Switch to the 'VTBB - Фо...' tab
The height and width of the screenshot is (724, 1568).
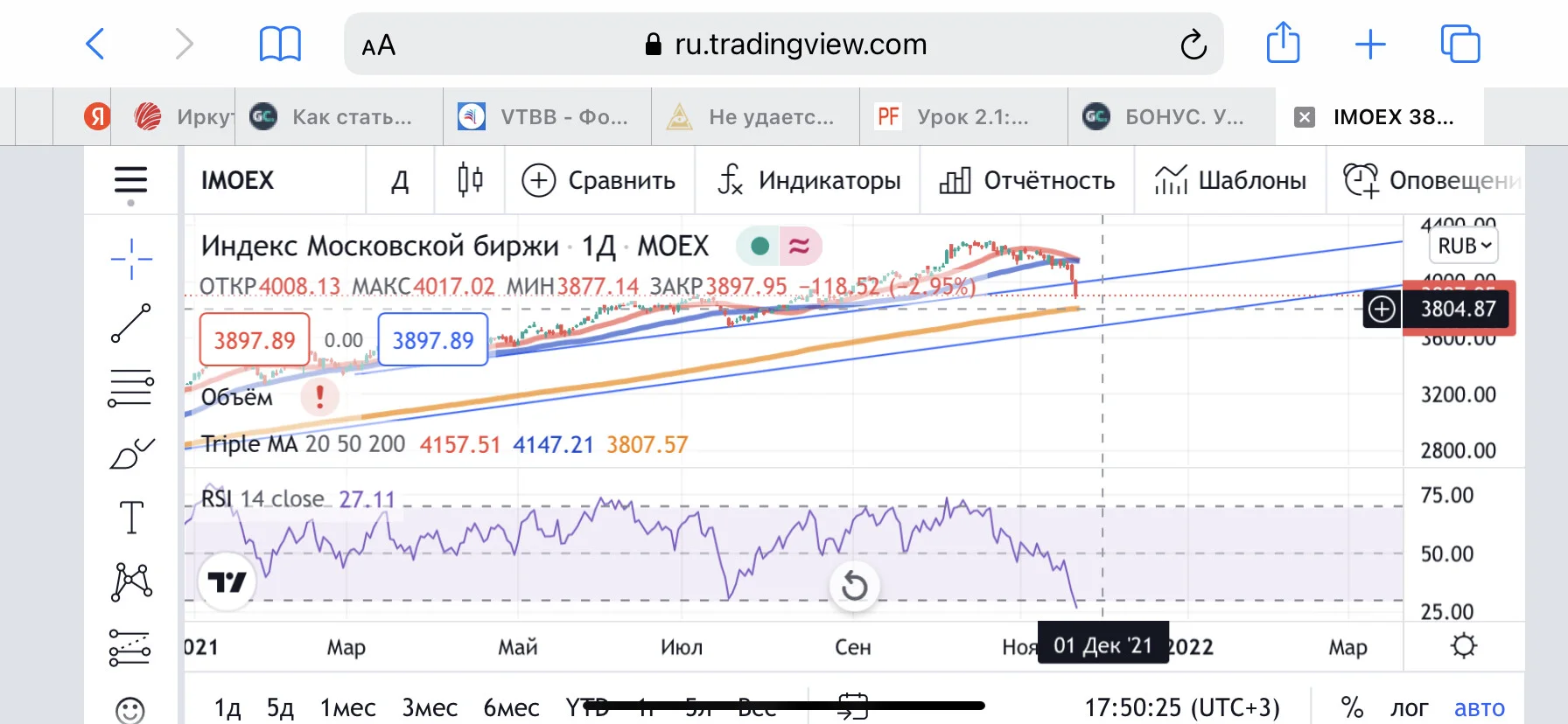click(x=548, y=116)
